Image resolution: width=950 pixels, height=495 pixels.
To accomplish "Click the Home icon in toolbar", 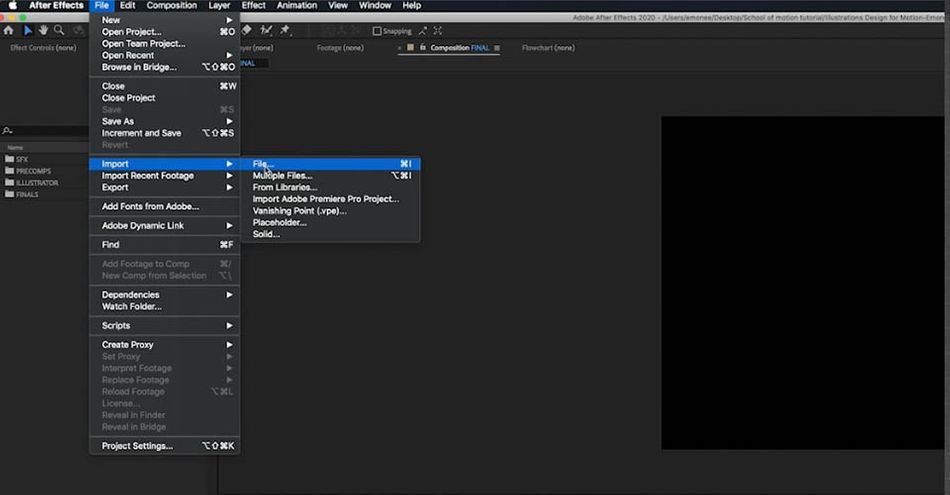I will coord(8,30).
